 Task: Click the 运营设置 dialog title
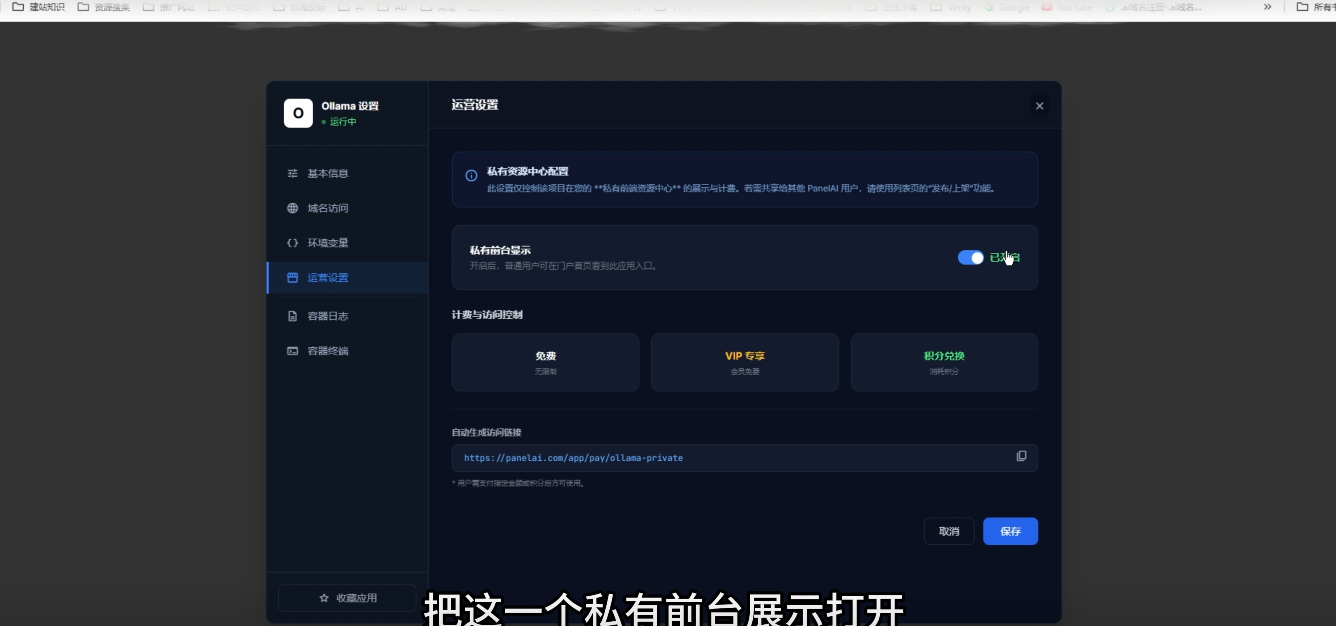[x=475, y=105]
